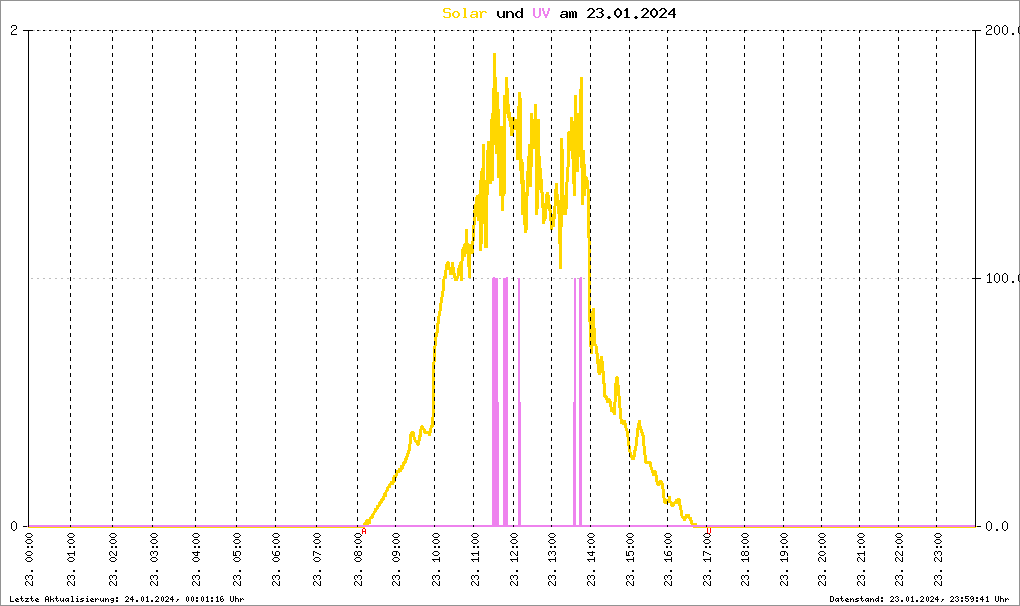Click the right axis label "0.0"
Image resolution: width=1020 pixels, height=606 pixels.
997,526
